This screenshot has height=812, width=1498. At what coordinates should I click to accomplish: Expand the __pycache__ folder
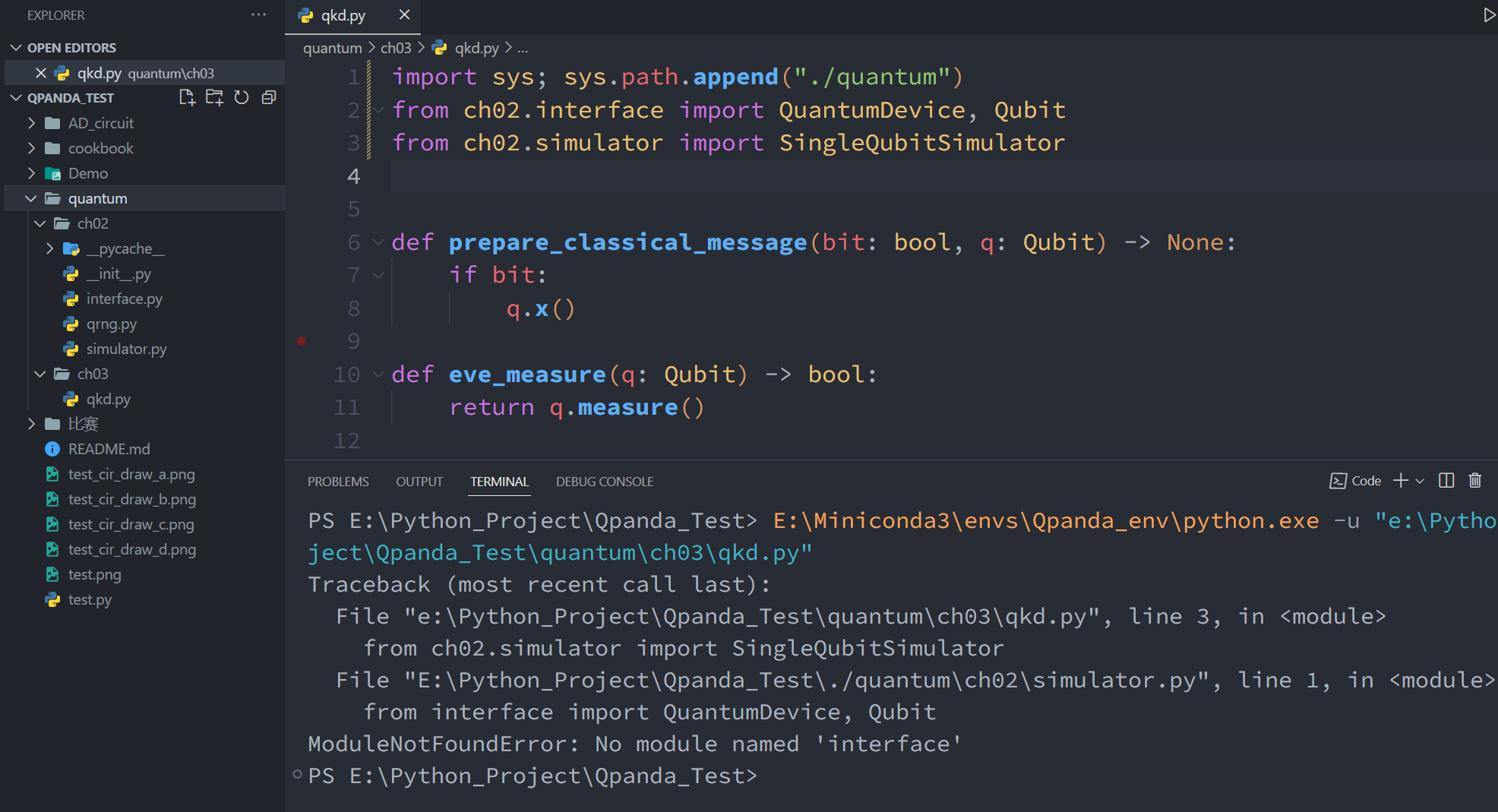[x=50, y=248]
